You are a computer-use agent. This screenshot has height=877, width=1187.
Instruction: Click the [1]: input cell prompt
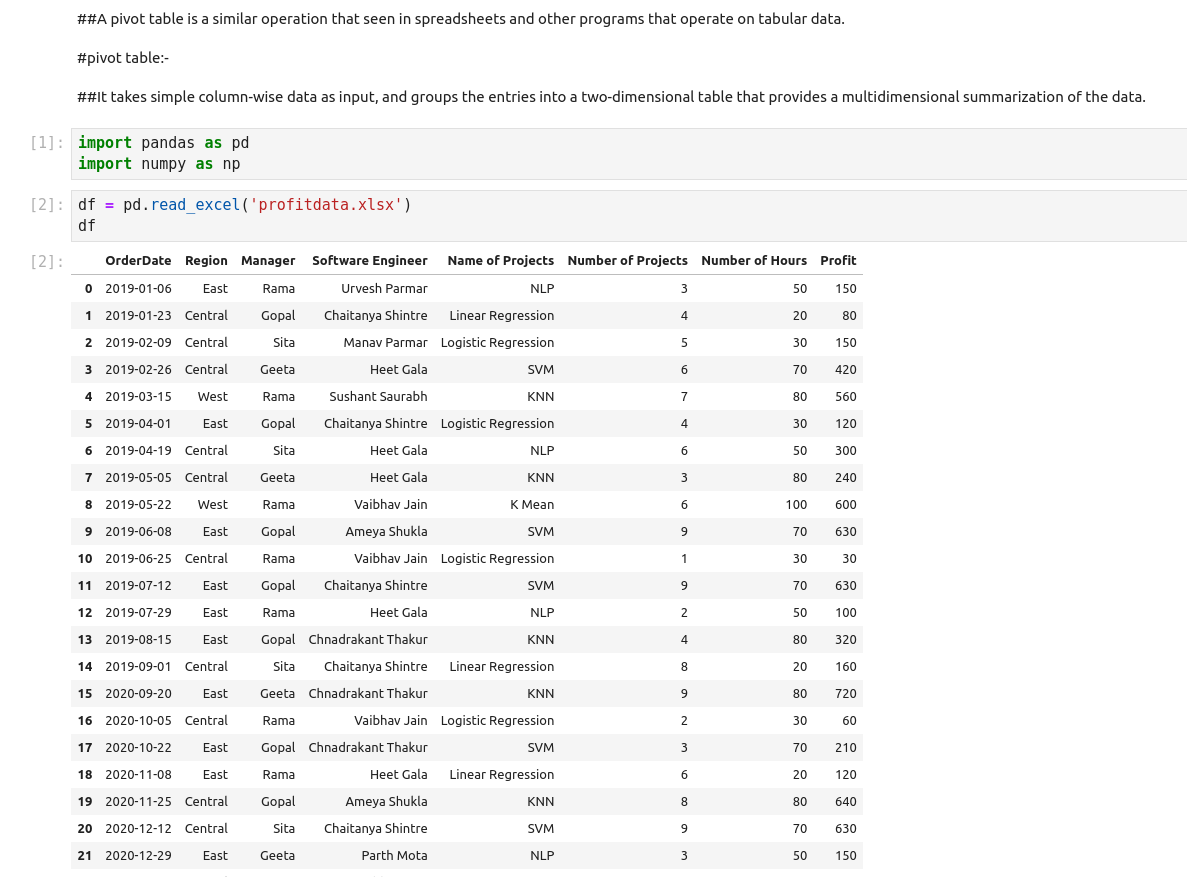click(x=47, y=143)
